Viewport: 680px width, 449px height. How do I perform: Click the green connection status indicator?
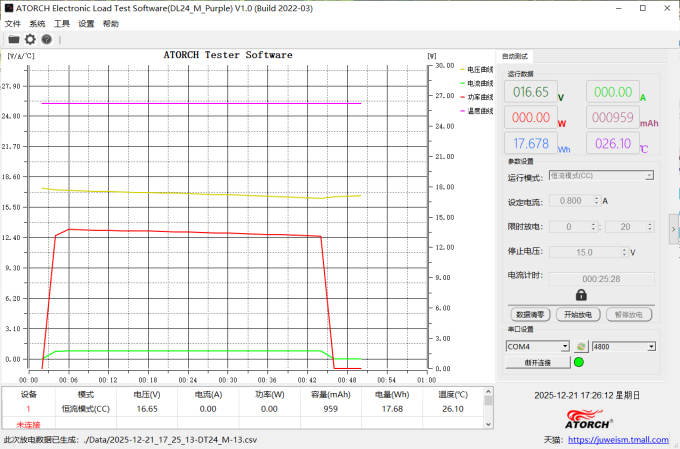click(x=579, y=362)
